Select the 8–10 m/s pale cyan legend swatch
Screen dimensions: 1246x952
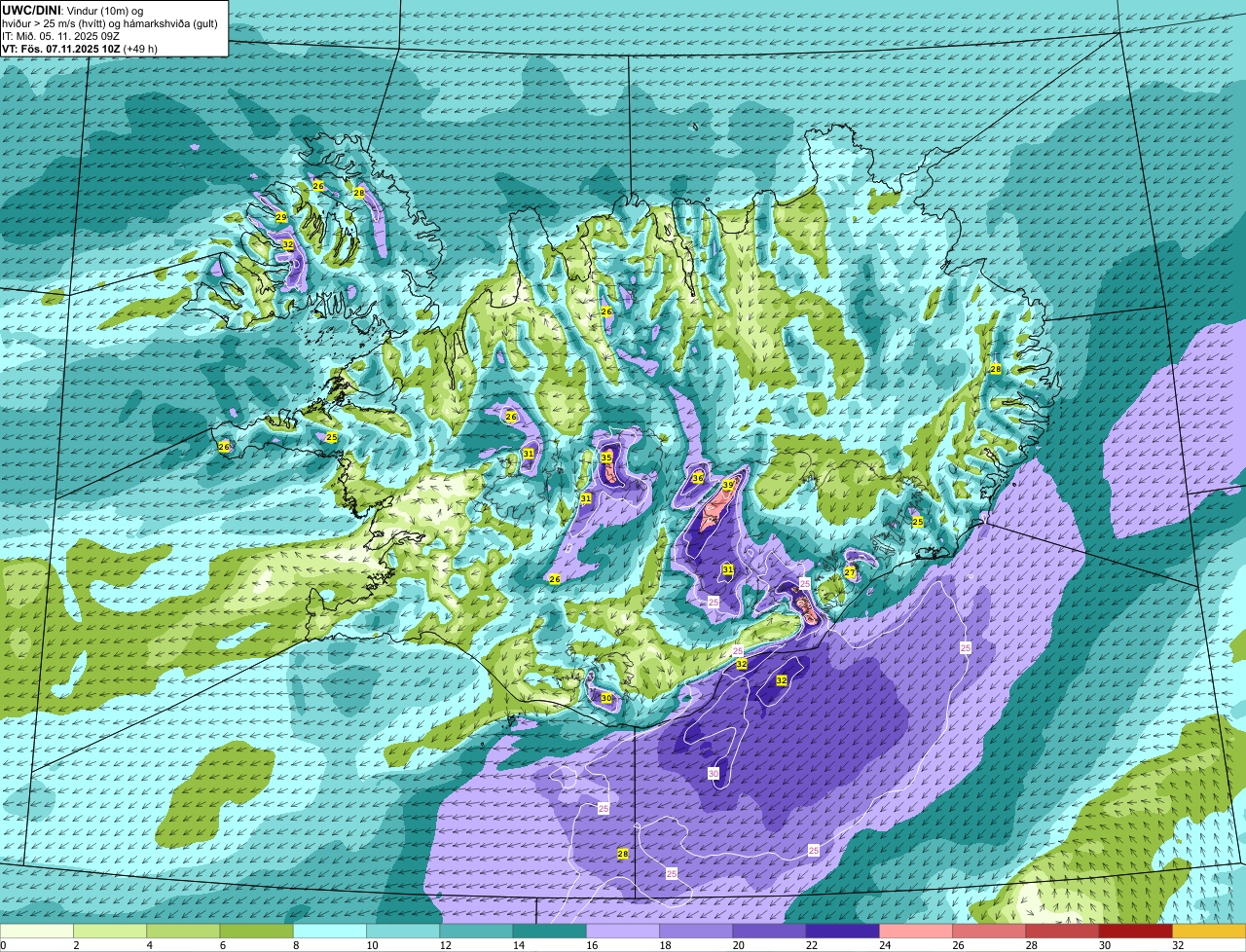coord(330,931)
